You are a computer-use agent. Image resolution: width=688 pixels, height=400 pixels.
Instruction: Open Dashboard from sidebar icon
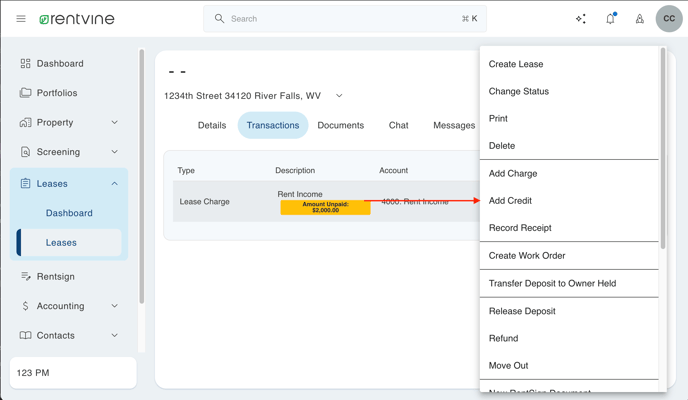pyautogui.click(x=26, y=64)
